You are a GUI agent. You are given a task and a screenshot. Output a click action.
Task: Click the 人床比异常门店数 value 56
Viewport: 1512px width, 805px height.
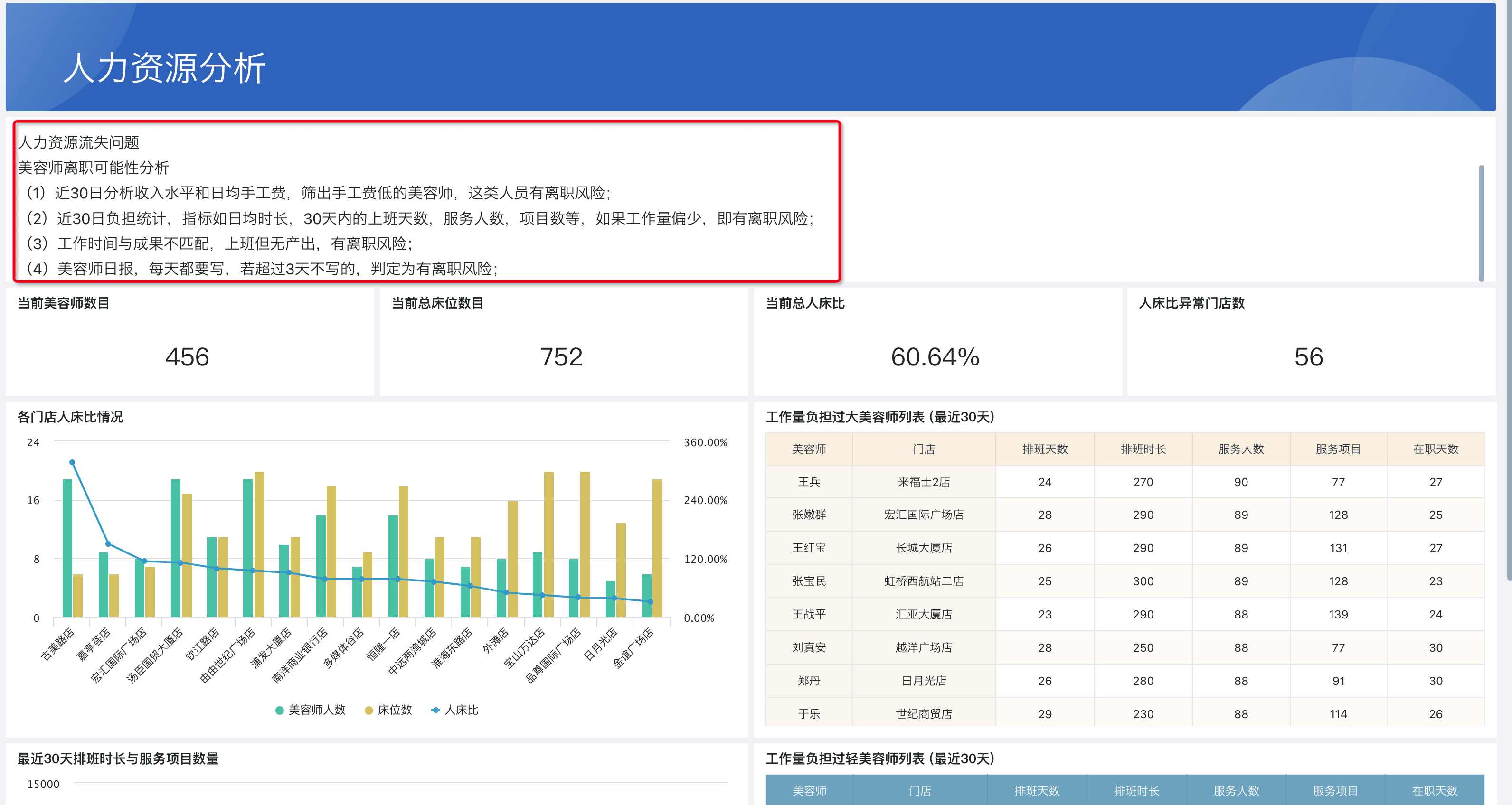coord(1308,357)
